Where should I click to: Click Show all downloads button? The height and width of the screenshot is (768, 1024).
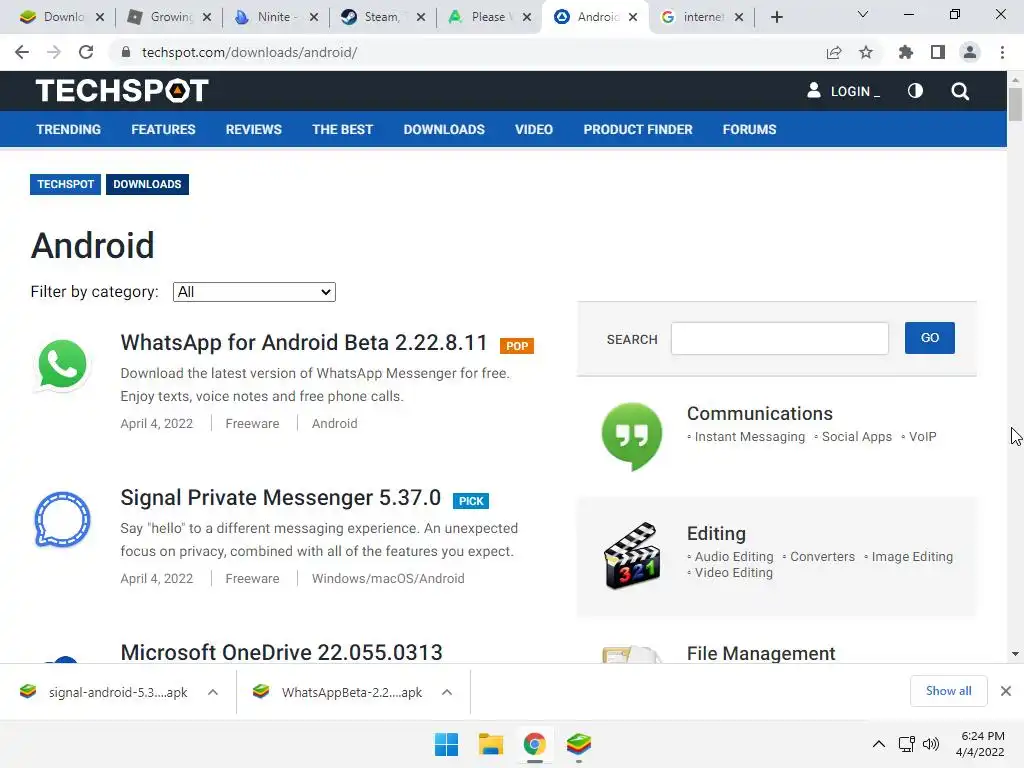coord(948,691)
